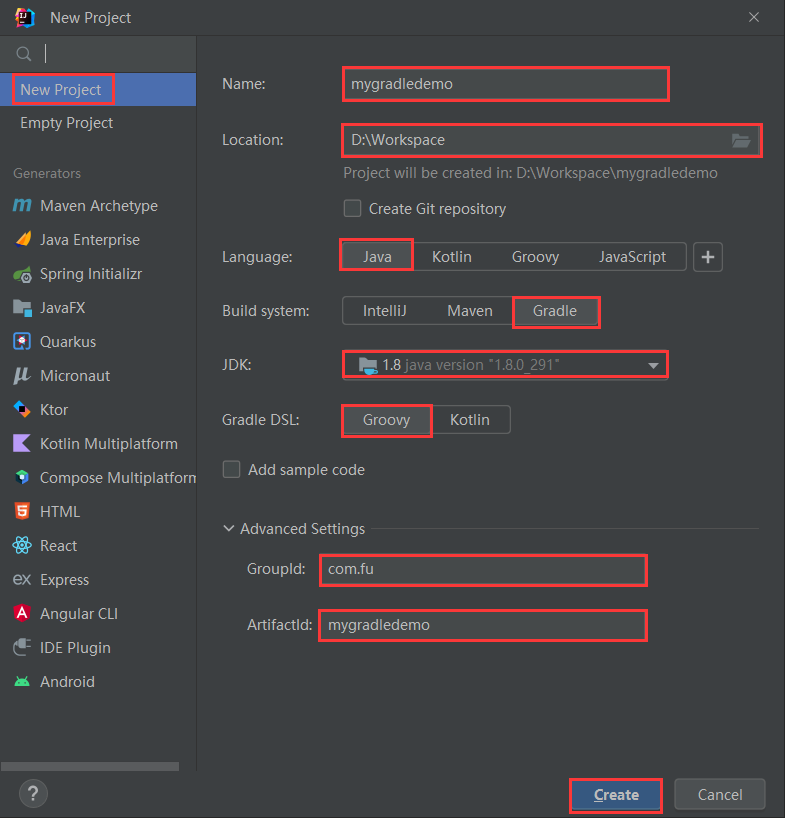Select Groovy as the language
The width and height of the screenshot is (785, 818).
pyautogui.click(x=535, y=257)
